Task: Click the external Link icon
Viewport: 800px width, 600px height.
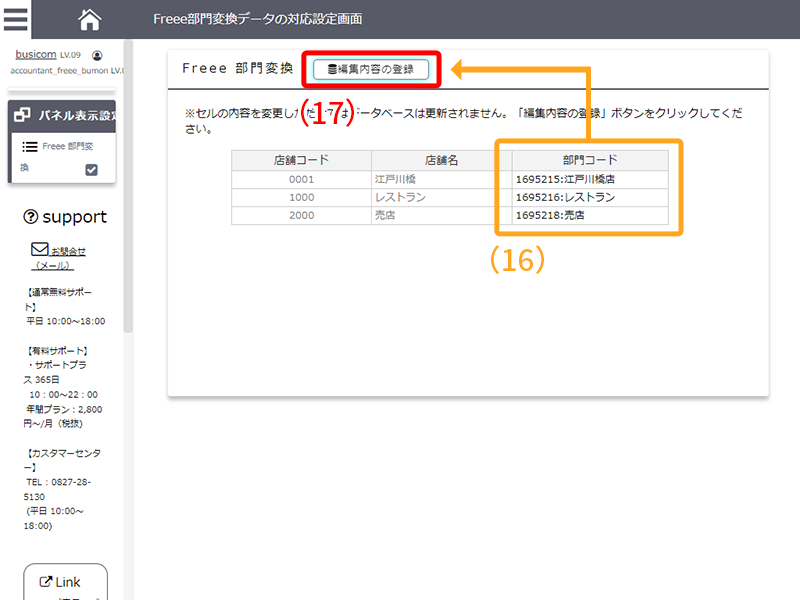Action: 45,582
